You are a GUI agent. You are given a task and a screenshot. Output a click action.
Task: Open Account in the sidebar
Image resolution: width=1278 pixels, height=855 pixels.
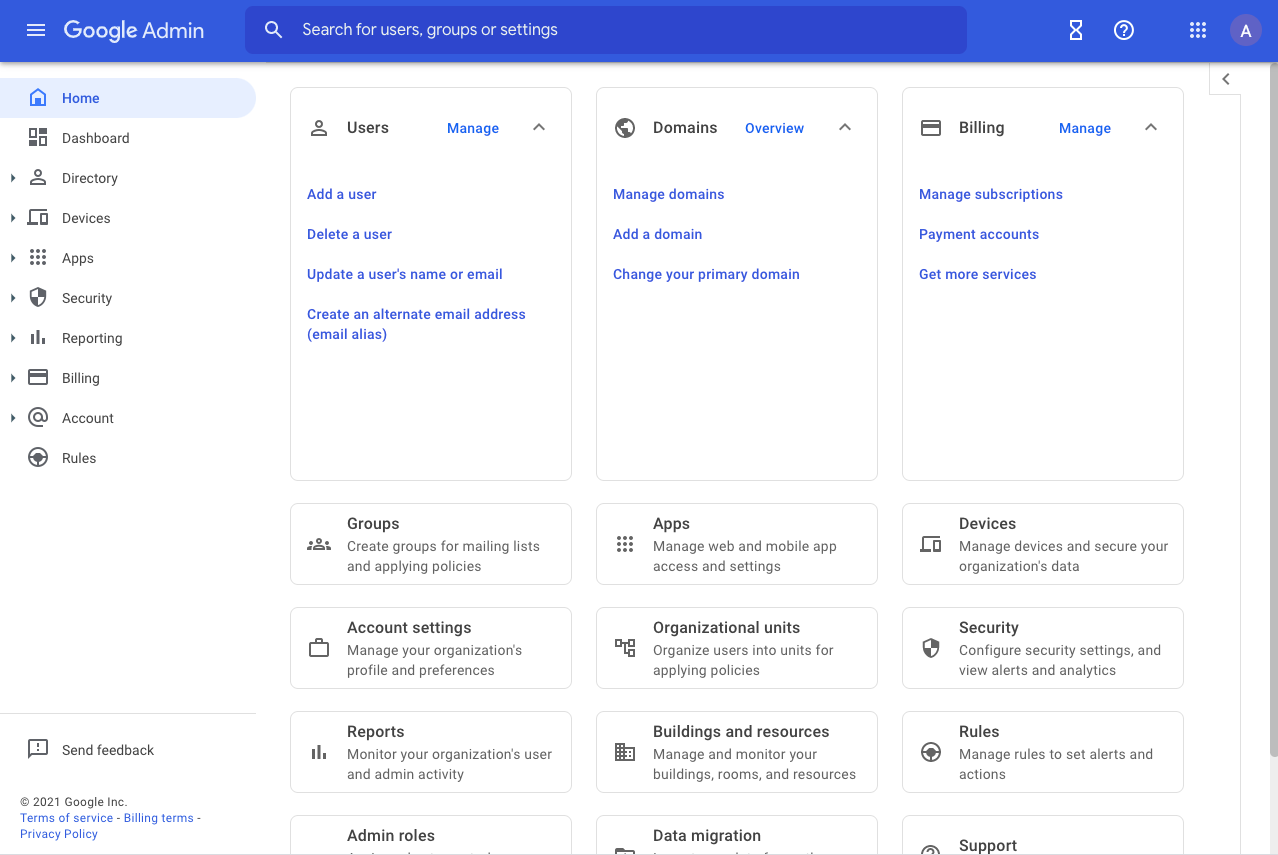pyautogui.click(x=128, y=418)
